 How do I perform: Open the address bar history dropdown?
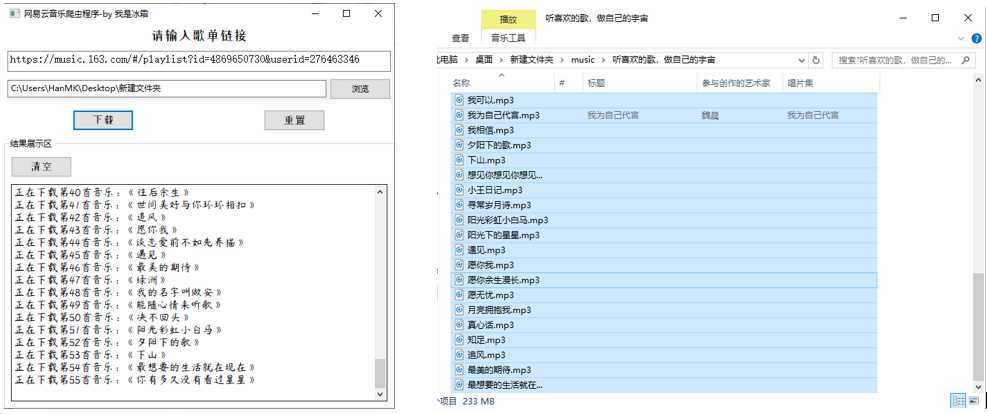click(x=802, y=60)
